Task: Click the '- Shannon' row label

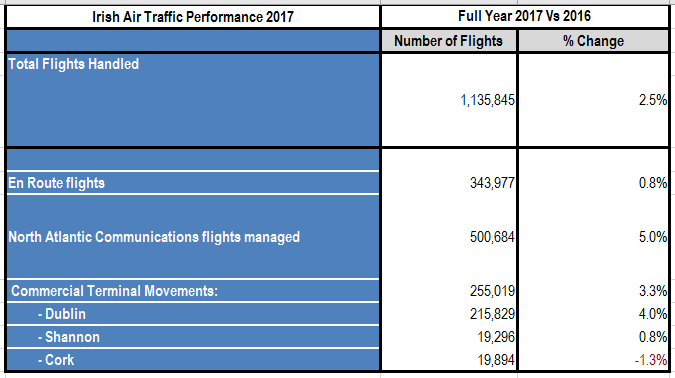Action: 68,337
